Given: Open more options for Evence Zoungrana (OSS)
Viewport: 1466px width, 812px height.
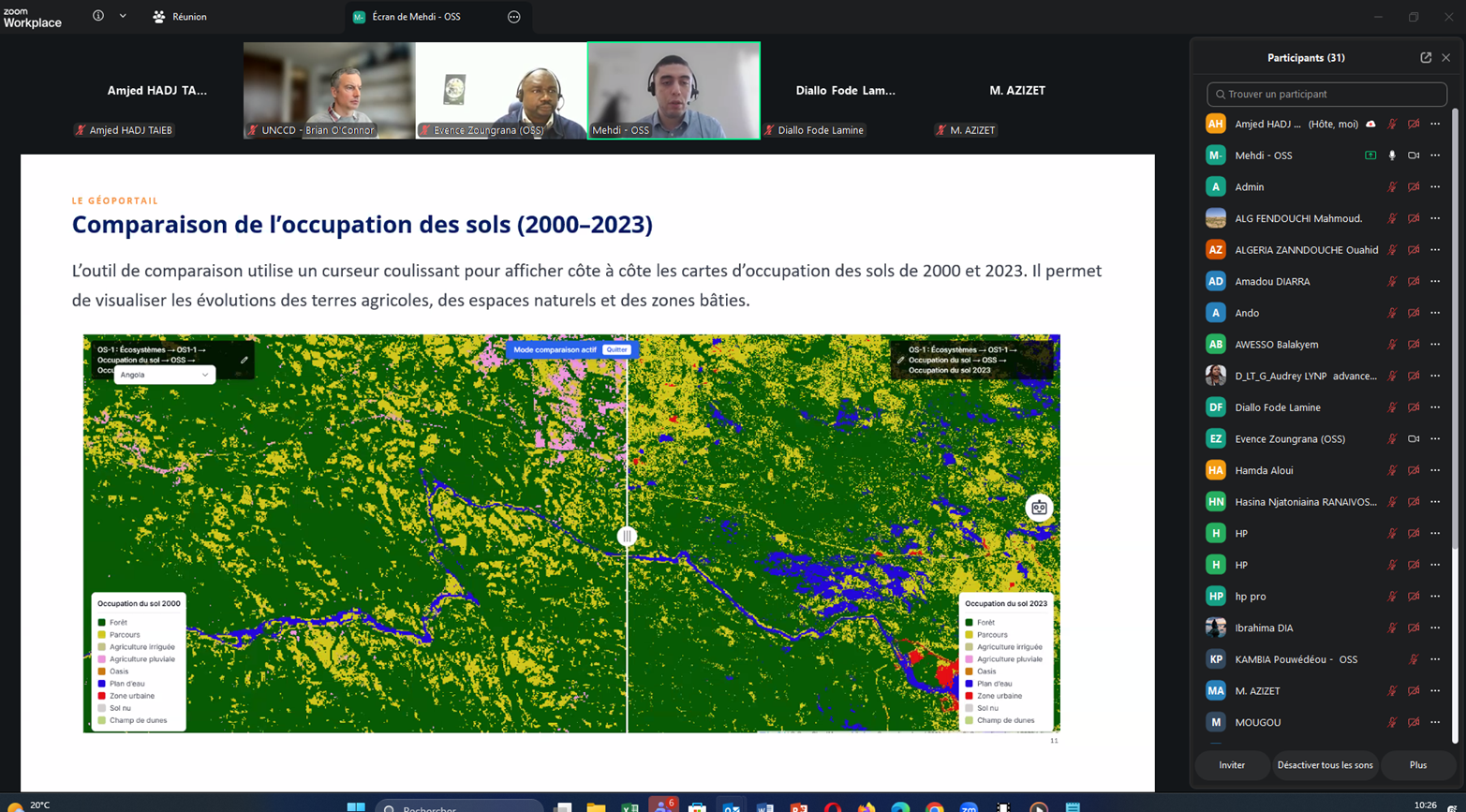Looking at the screenshot, I should click(1435, 438).
